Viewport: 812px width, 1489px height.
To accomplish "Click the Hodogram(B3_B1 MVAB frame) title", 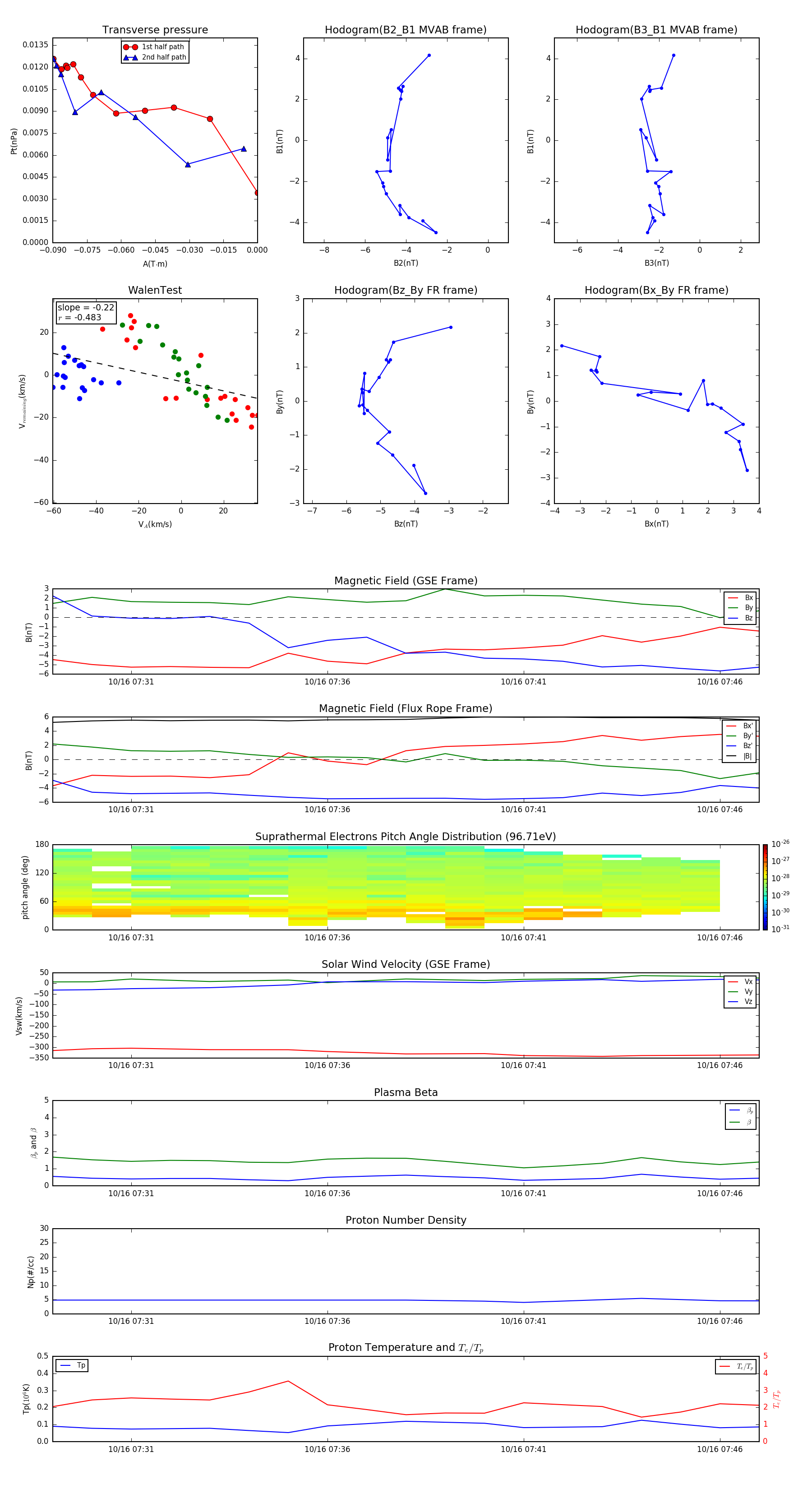I will [x=656, y=30].
